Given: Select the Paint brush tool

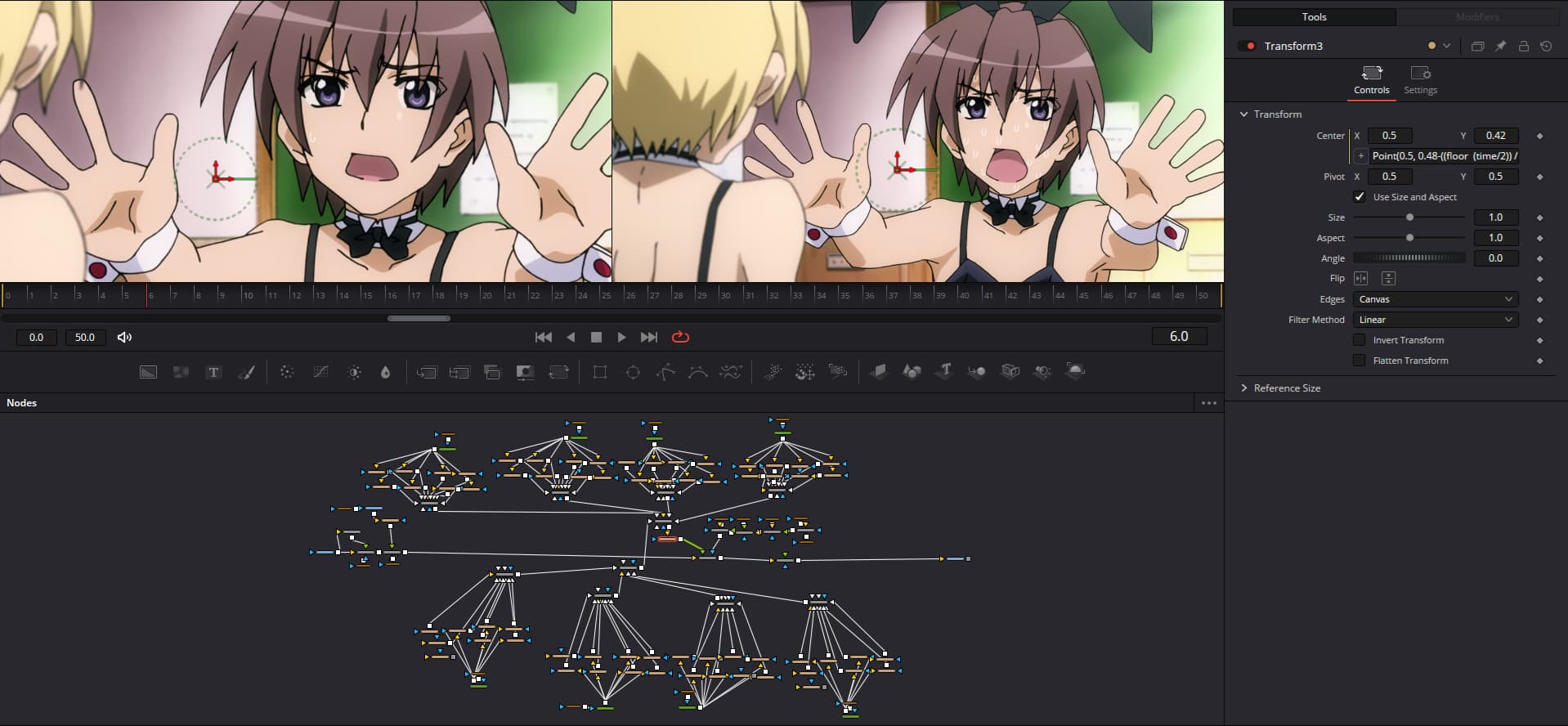Looking at the screenshot, I should tap(246, 372).
